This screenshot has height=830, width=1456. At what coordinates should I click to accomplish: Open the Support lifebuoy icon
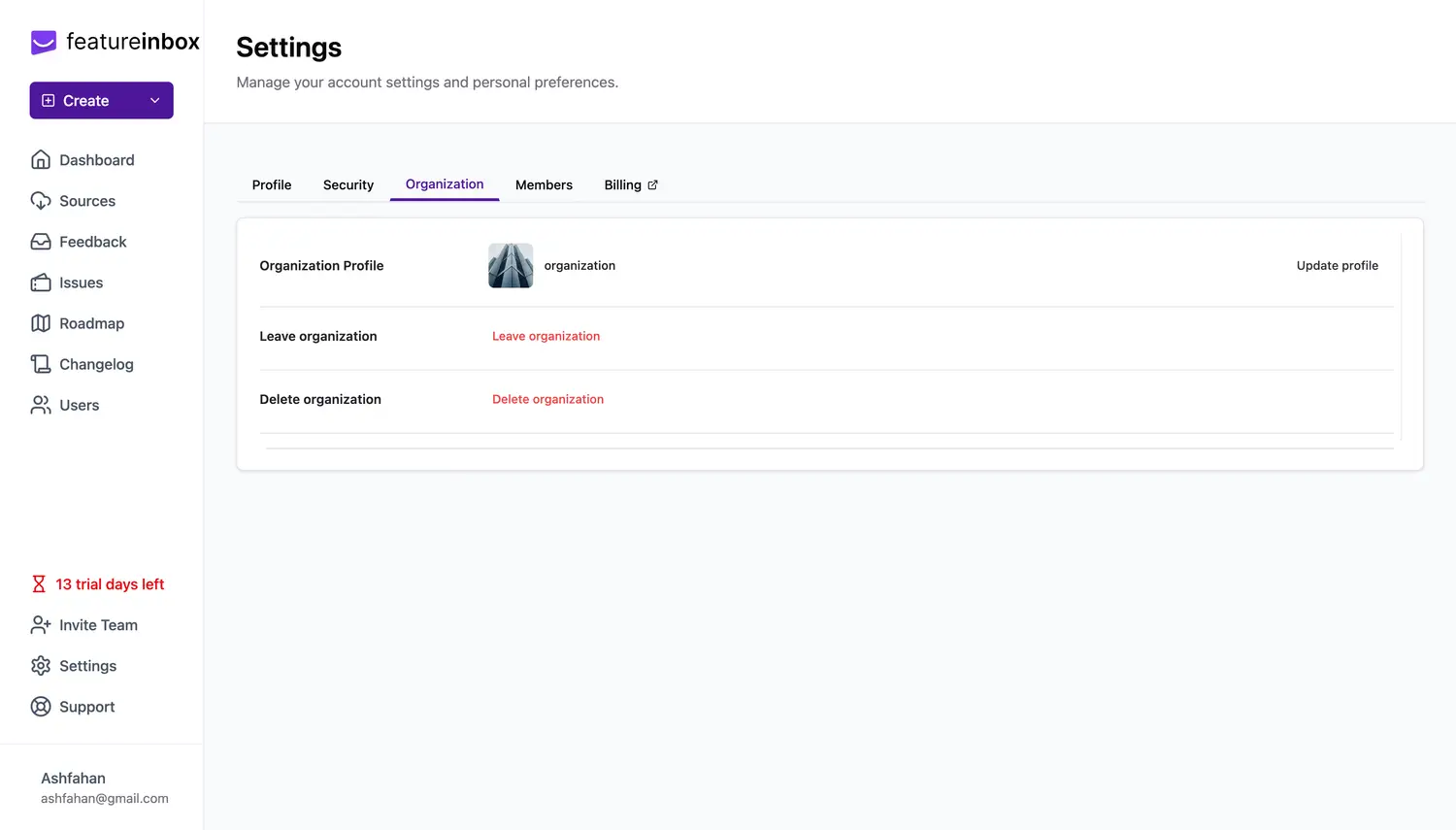pos(41,707)
